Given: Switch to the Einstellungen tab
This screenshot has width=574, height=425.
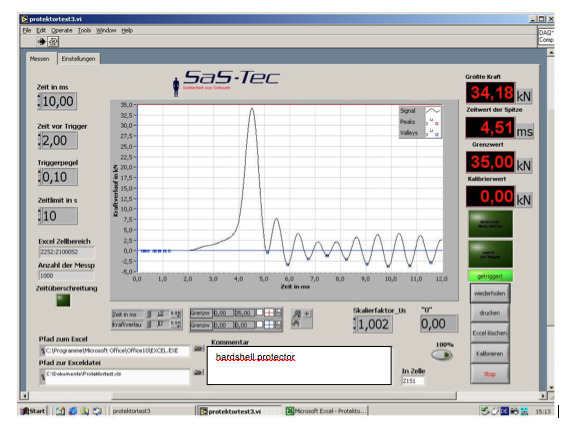Looking at the screenshot, I should click(x=78, y=59).
